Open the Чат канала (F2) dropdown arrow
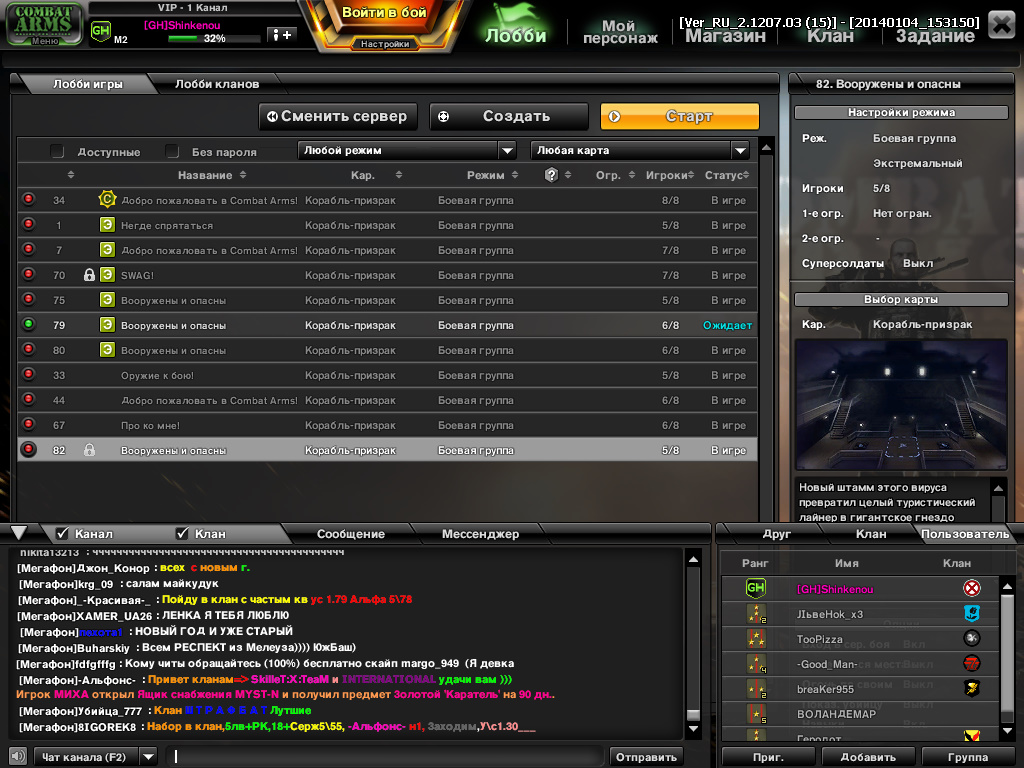The height and width of the screenshot is (768, 1024). coord(149,756)
